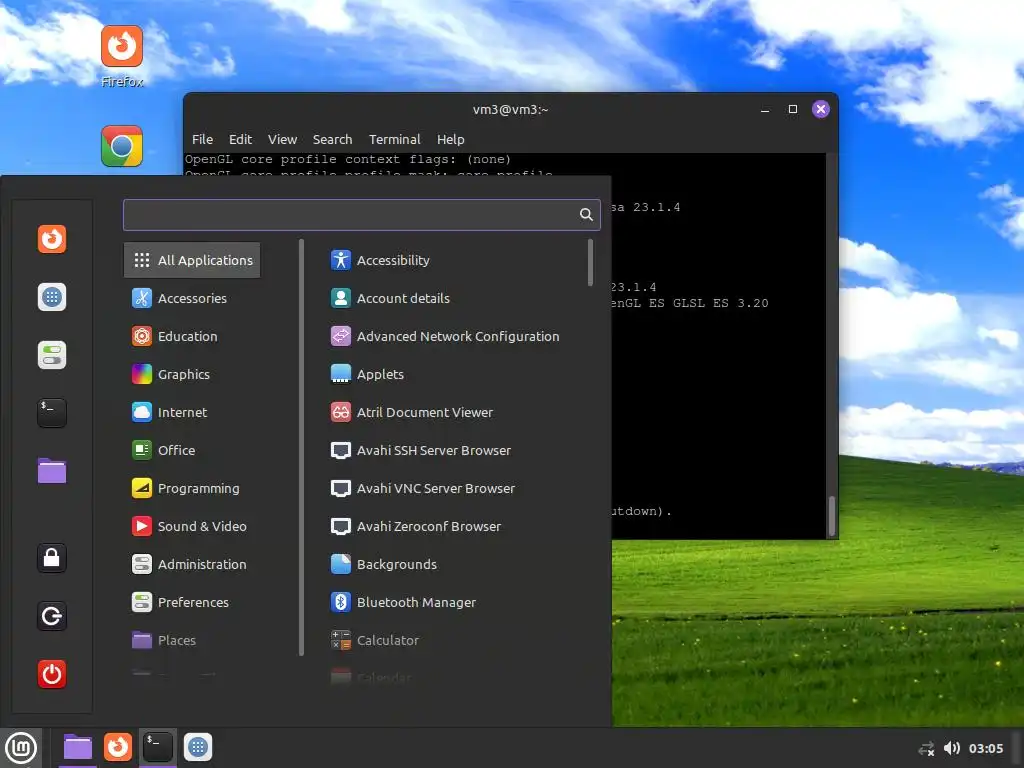This screenshot has width=1024, height=768.
Task: Click the magnifier icon in search box
Action: [x=586, y=215]
